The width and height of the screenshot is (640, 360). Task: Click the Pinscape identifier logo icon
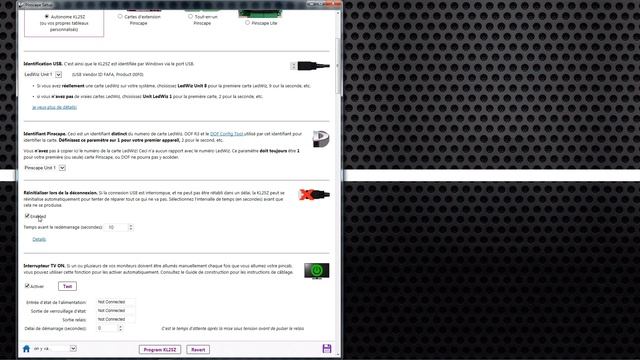pyautogui.click(x=321, y=139)
